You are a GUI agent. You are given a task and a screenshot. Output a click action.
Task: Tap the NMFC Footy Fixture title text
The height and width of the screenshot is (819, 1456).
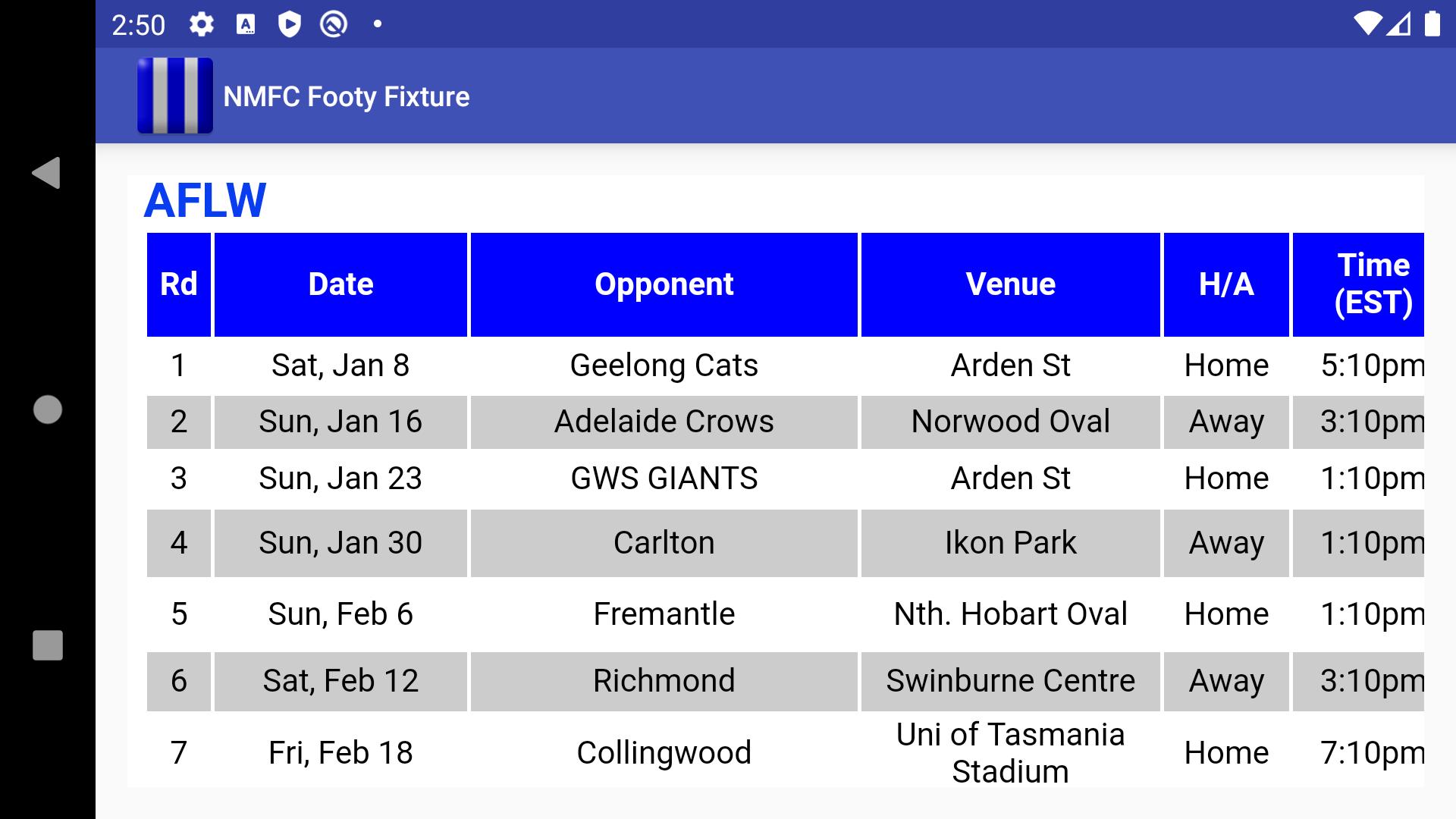coord(346,96)
